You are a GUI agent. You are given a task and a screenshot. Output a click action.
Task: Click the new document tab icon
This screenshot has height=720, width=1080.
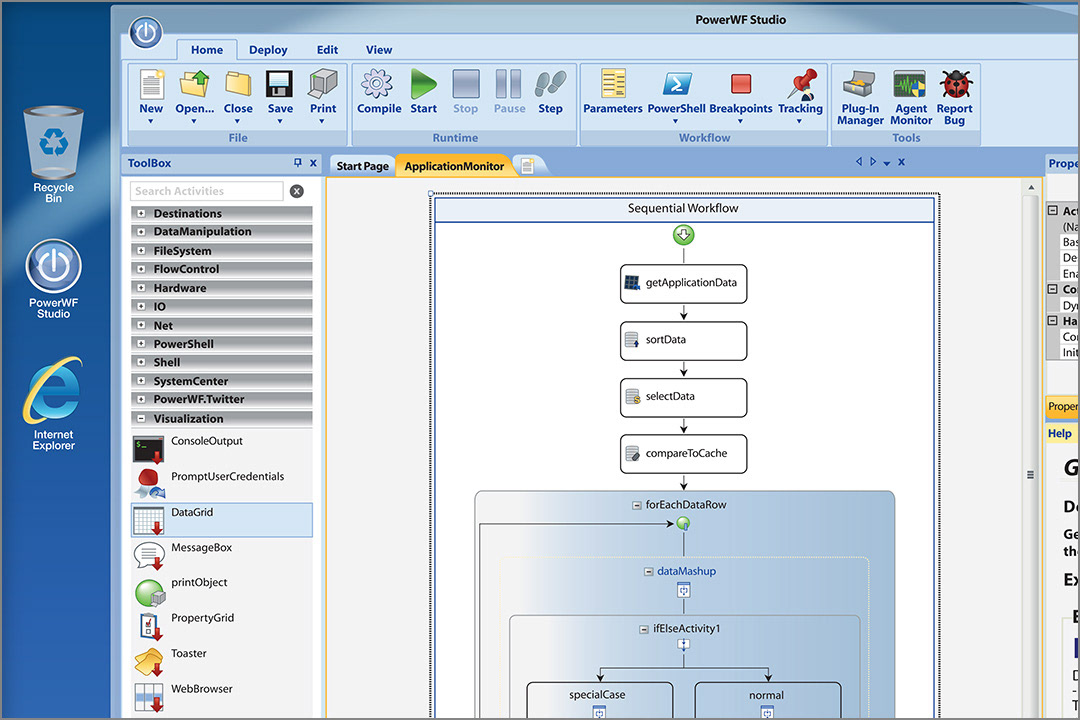point(528,166)
